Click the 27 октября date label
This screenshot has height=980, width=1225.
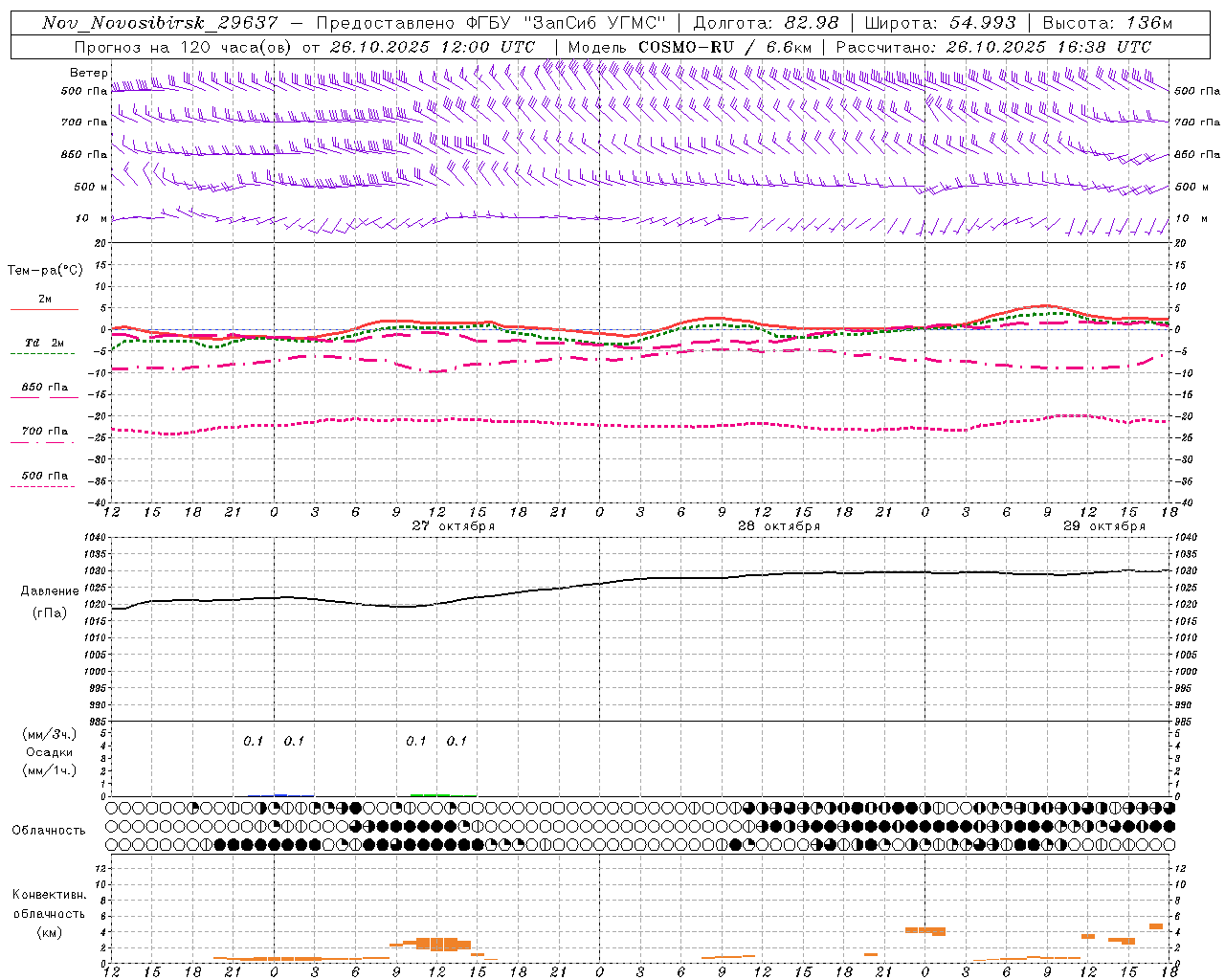pos(454,526)
